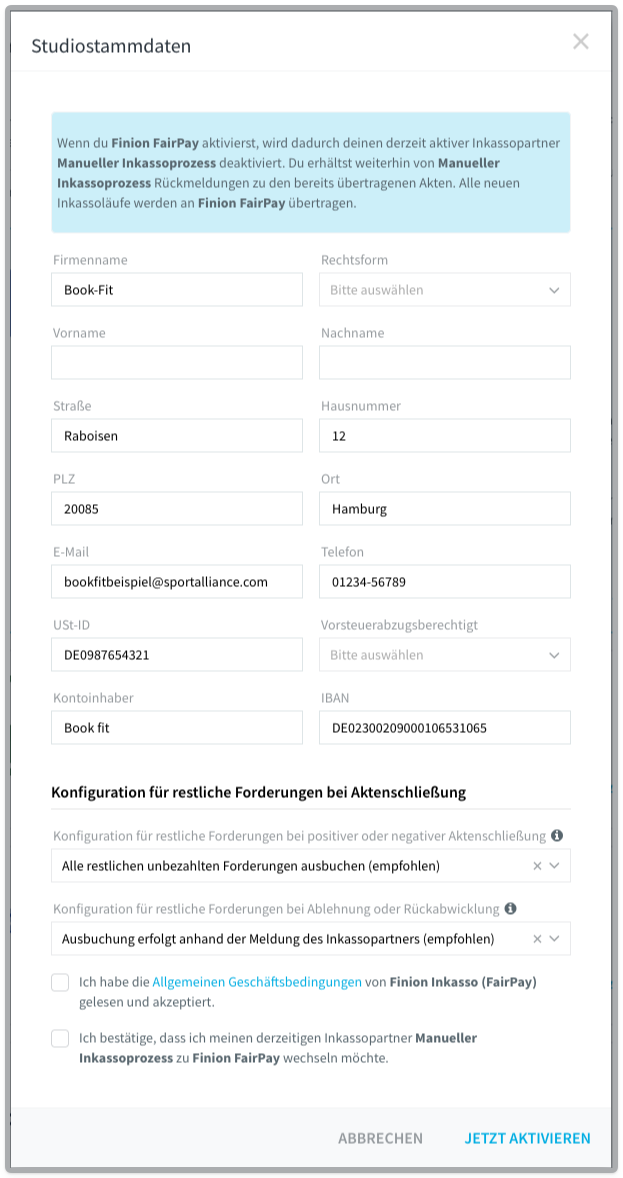The width and height of the screenshot is (623, 1178).
Task: Select the E-Mail address field
Action: [x=177, y=581]
